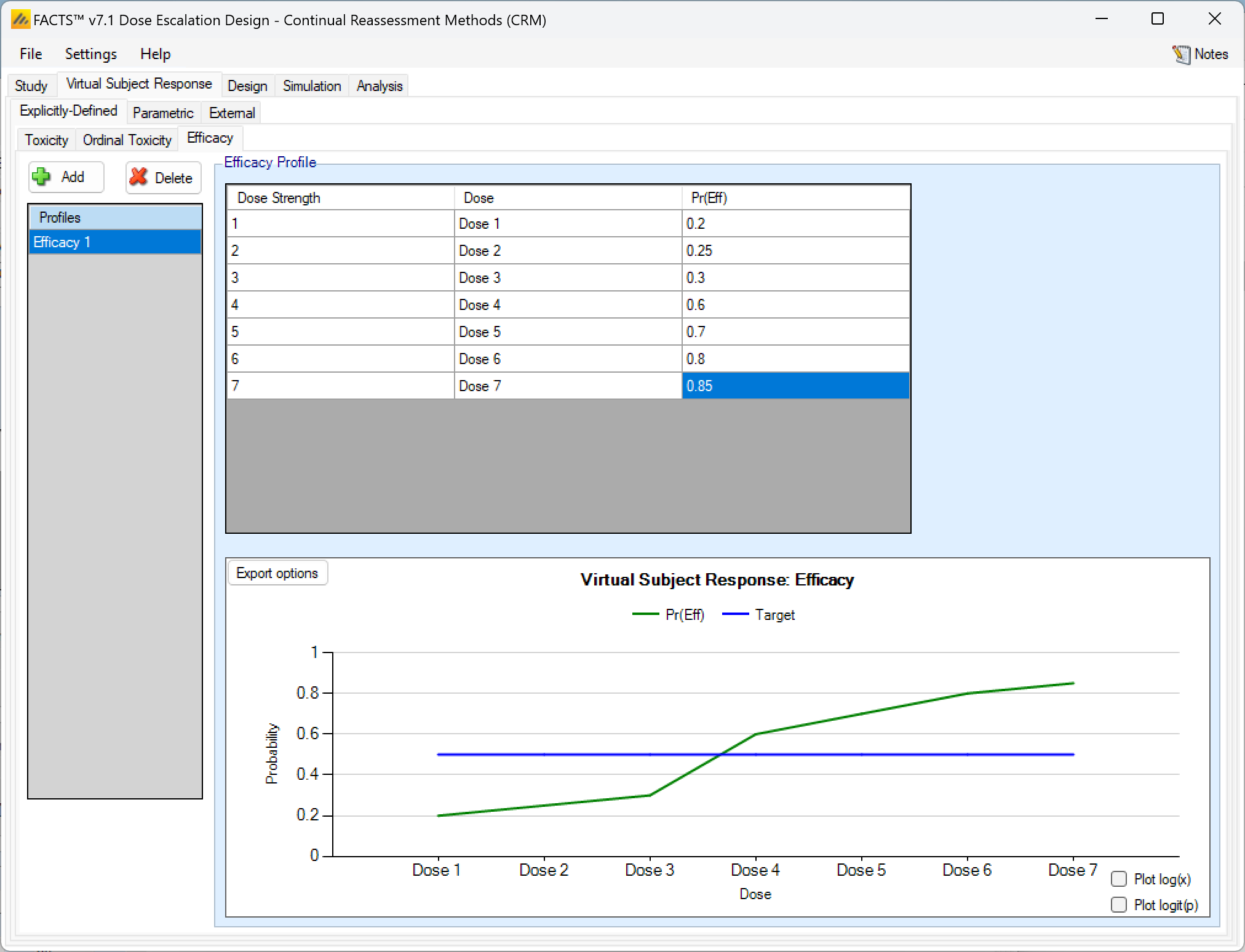Open Notes via the notepad icon
This screenshot has width=1245, height=952.
[1181, 54]
